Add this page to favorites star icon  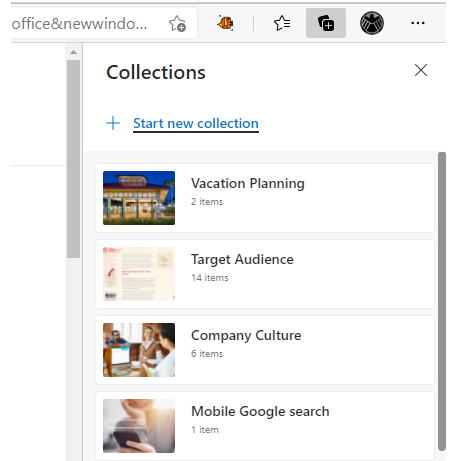coord(177,23)
